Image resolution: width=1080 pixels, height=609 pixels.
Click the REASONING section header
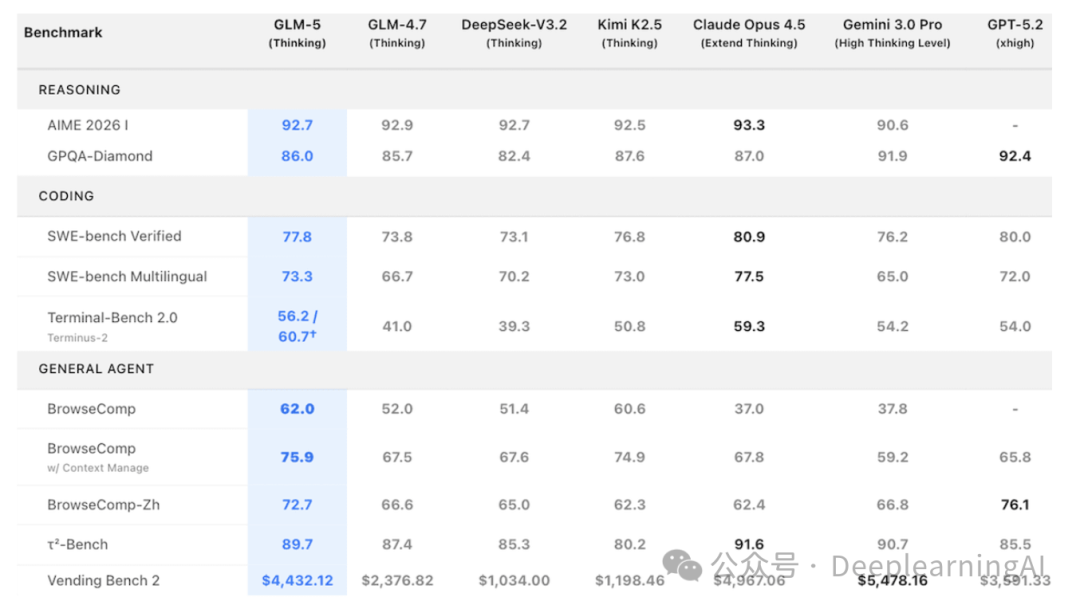click(x=79, y=90)
